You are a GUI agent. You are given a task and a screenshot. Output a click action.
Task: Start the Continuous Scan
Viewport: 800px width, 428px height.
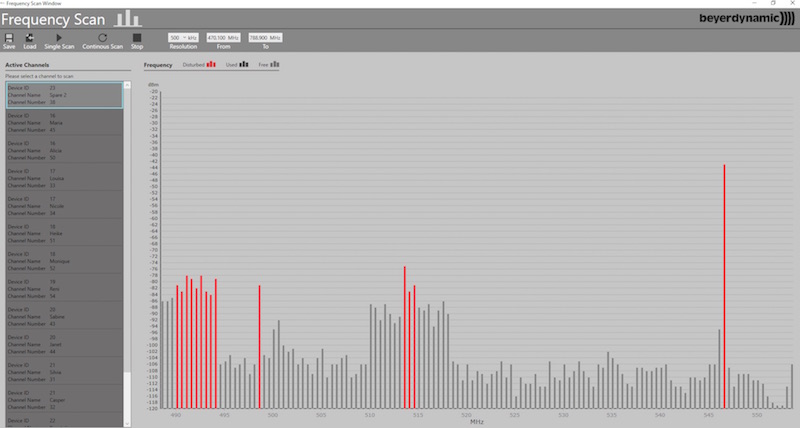pyautogui.click(x=103, y=37)
